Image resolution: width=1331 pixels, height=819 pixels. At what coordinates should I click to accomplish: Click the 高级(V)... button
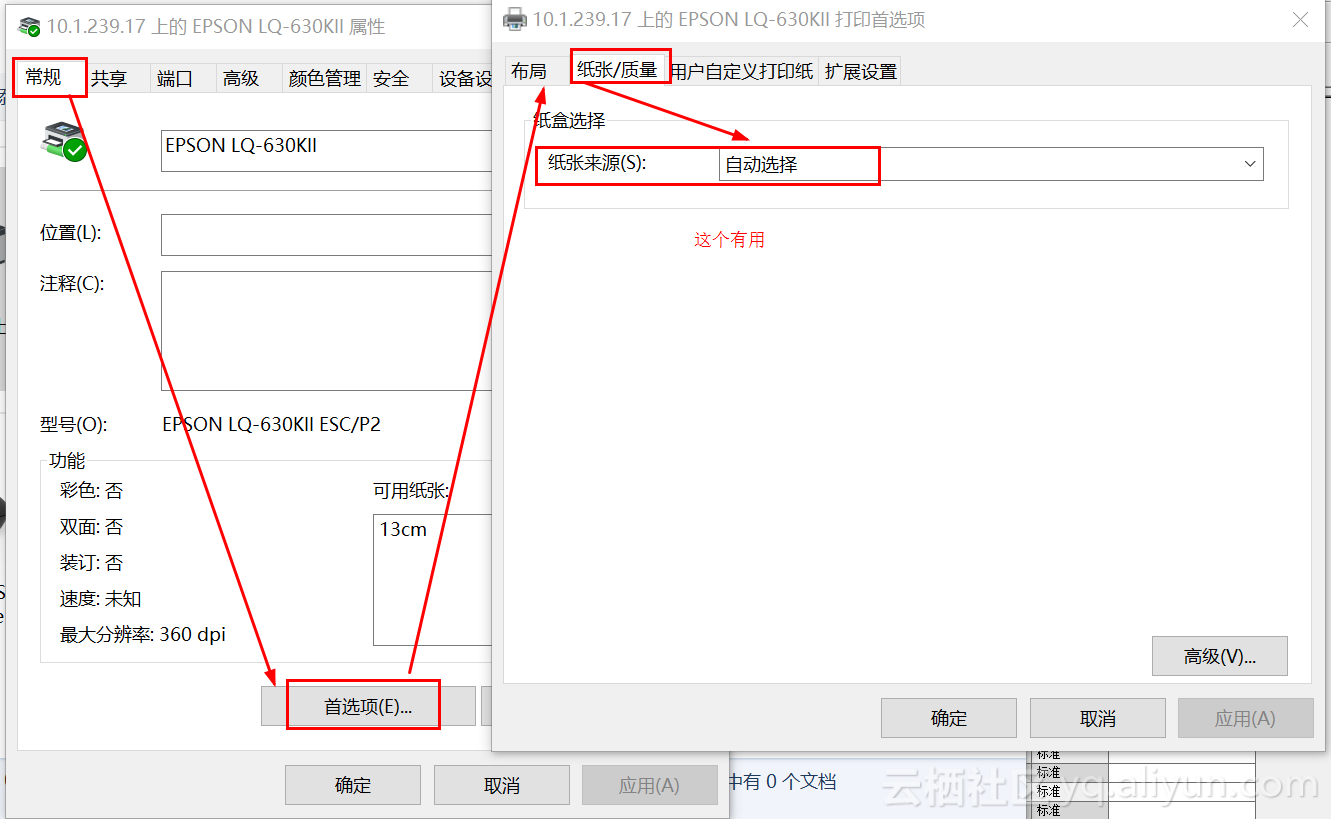point(1220,657)
